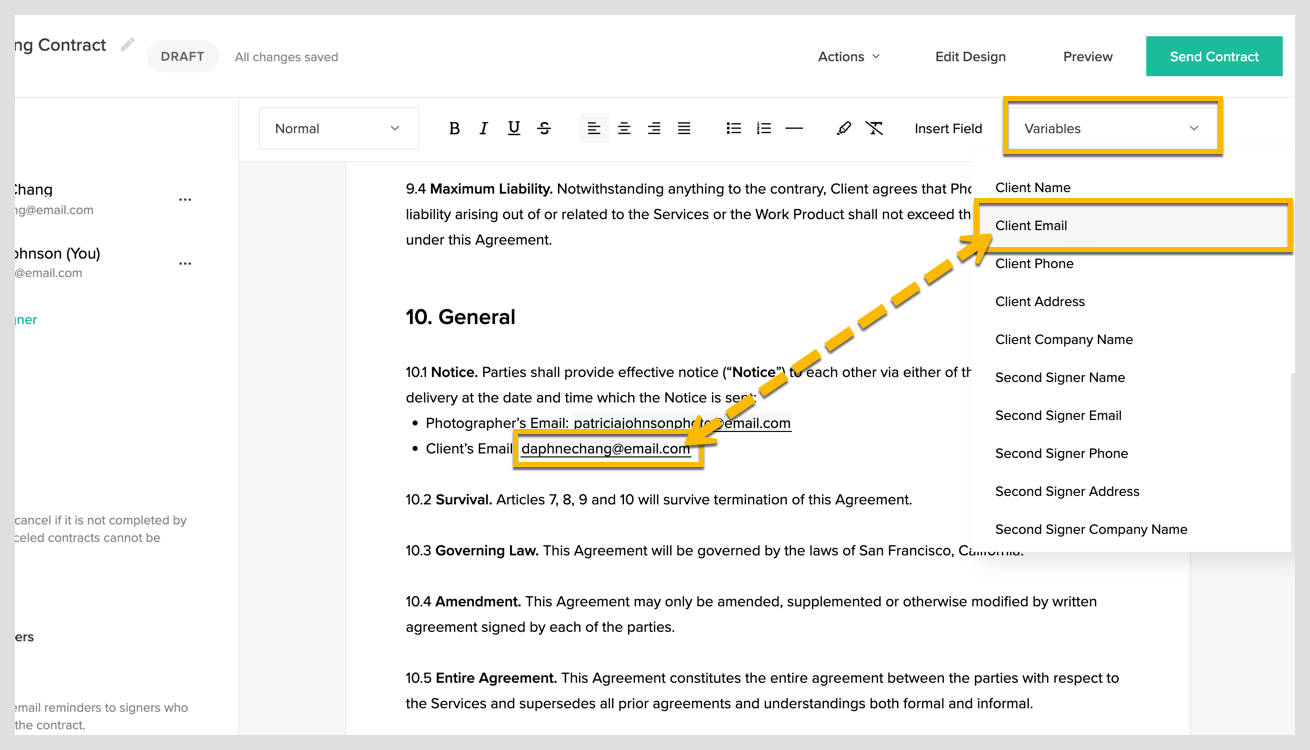Apply underline formatting
This screenshot has height=750, width=1310.
[x=514, y=128]
